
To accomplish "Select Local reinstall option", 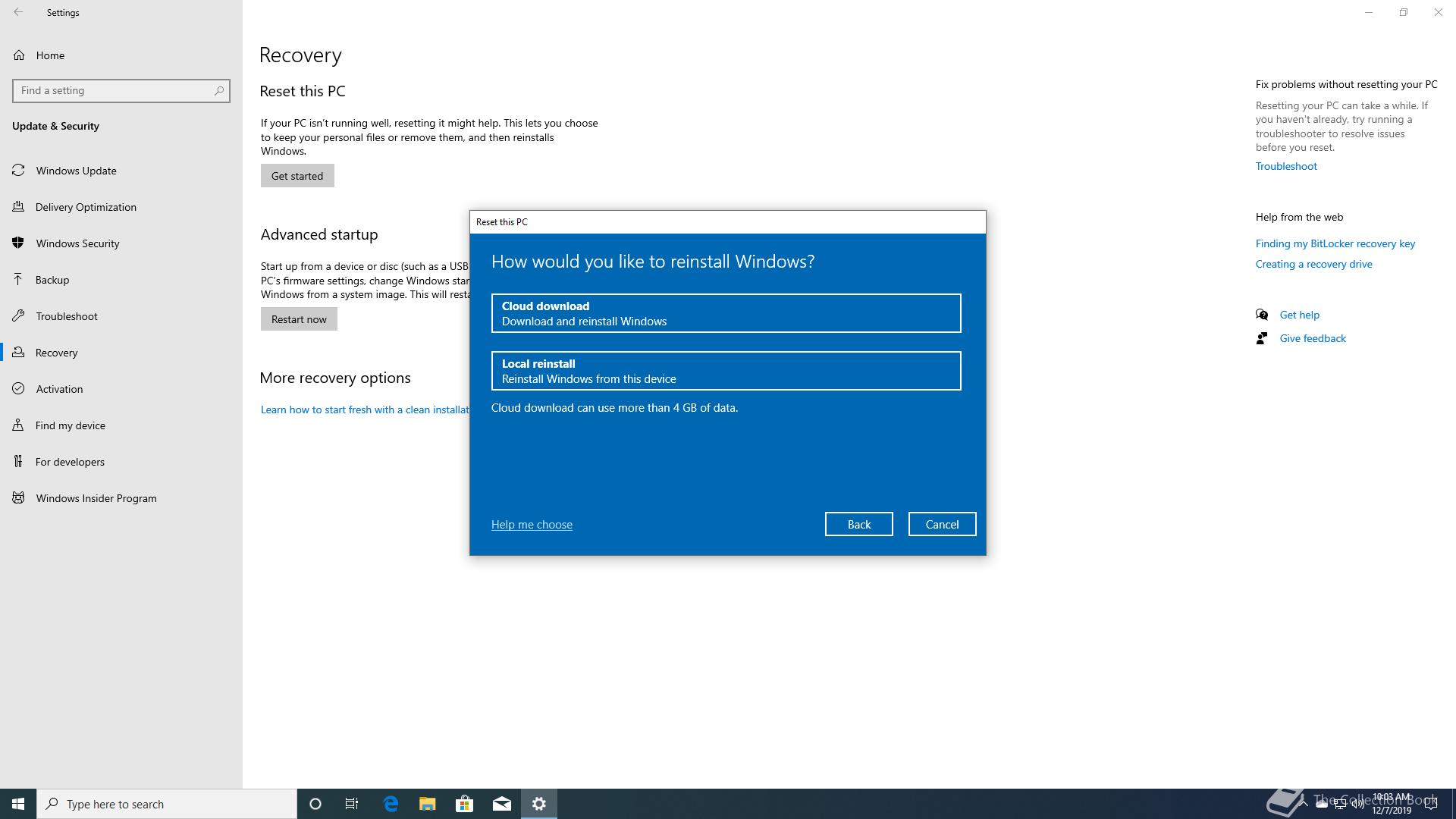I will pos(726,370).
